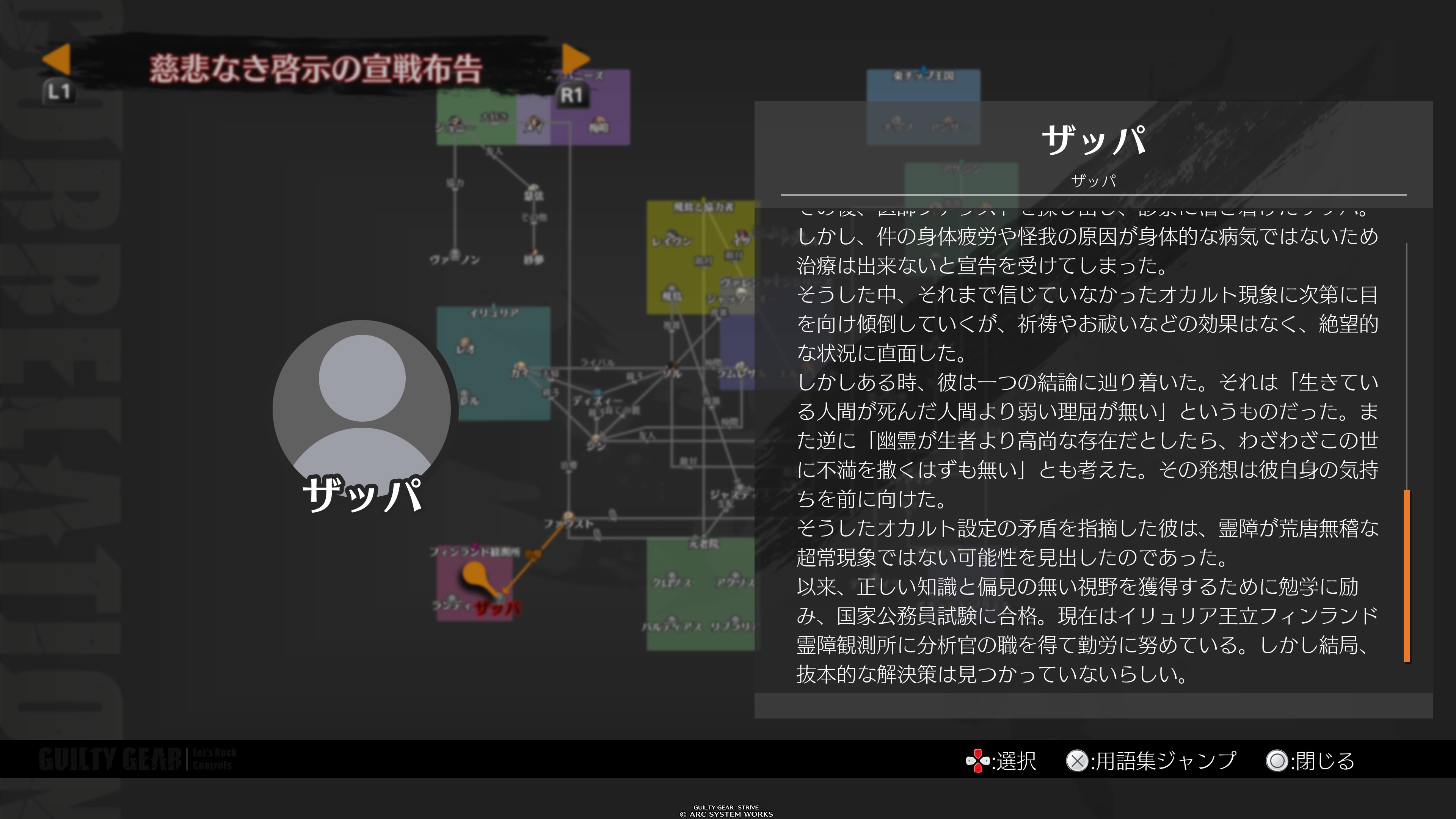Select the ファウスト node on the map
Viewport: 1456px width, 819px height.
click(x=568, y=518)
